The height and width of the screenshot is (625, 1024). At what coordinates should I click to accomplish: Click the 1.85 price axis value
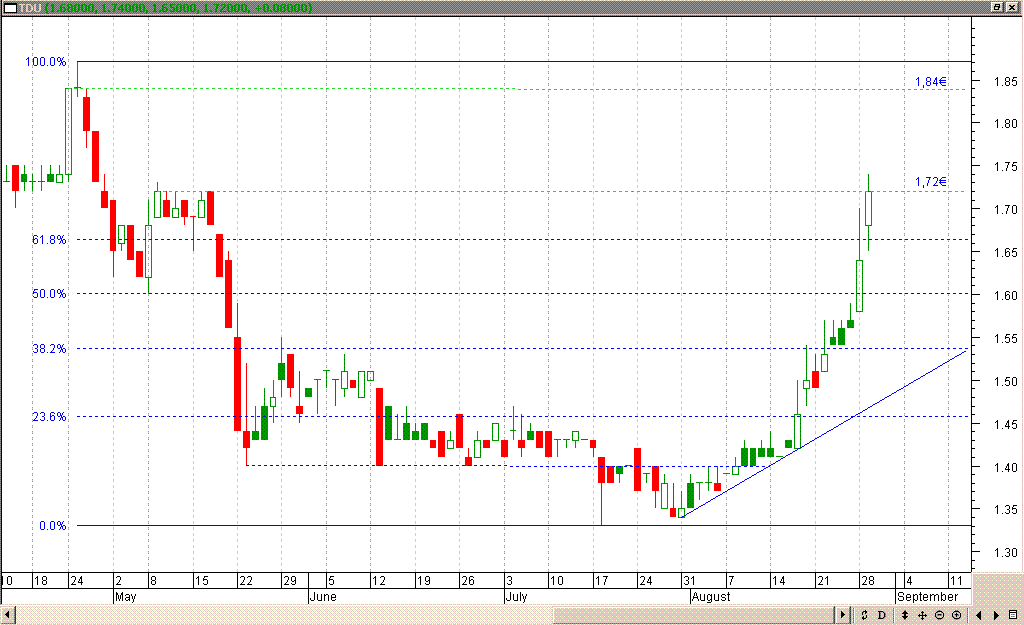click(x=1006, y=82)
